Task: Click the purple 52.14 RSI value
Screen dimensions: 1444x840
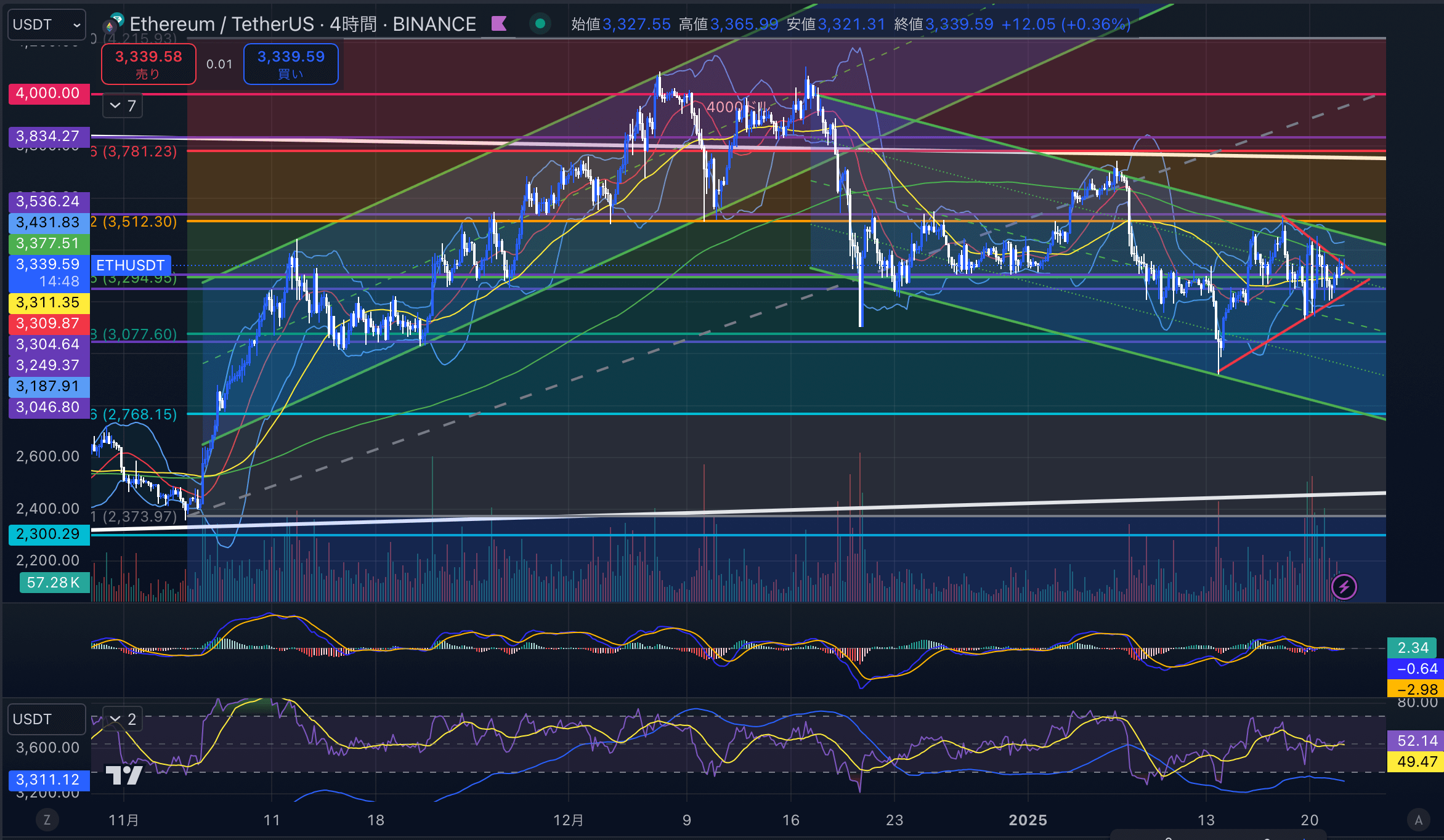Action: click(1415, 741)
